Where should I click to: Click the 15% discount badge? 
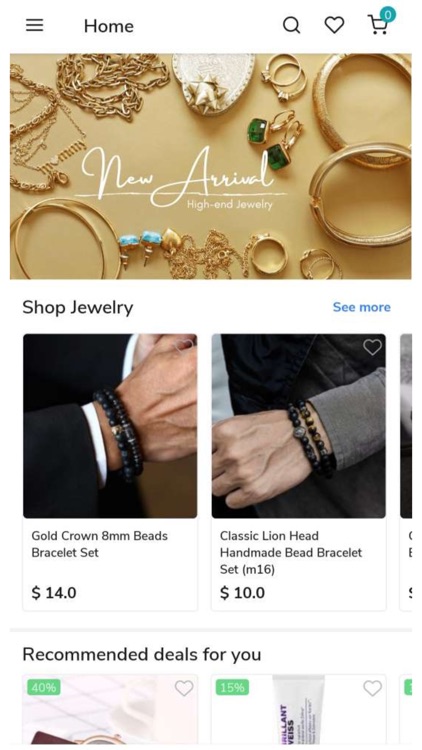[x=233, y=687]
